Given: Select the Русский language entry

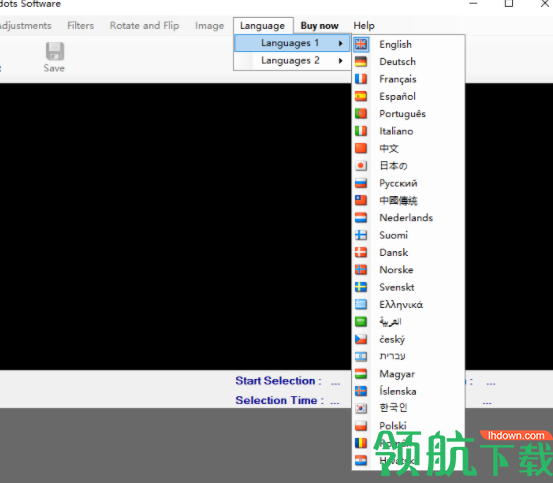Looking at the screenshot, I should pyautogui.click(x=408, y=183).
